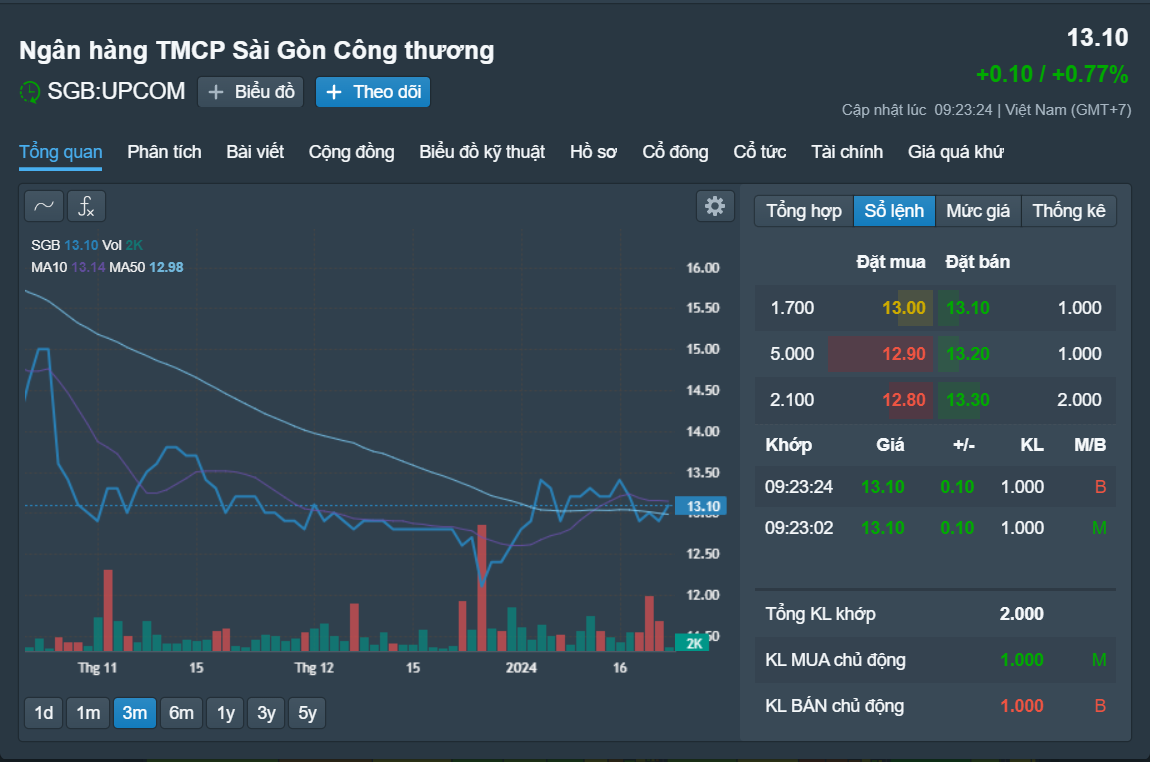Click the ask price 13.20

[968, 354]
